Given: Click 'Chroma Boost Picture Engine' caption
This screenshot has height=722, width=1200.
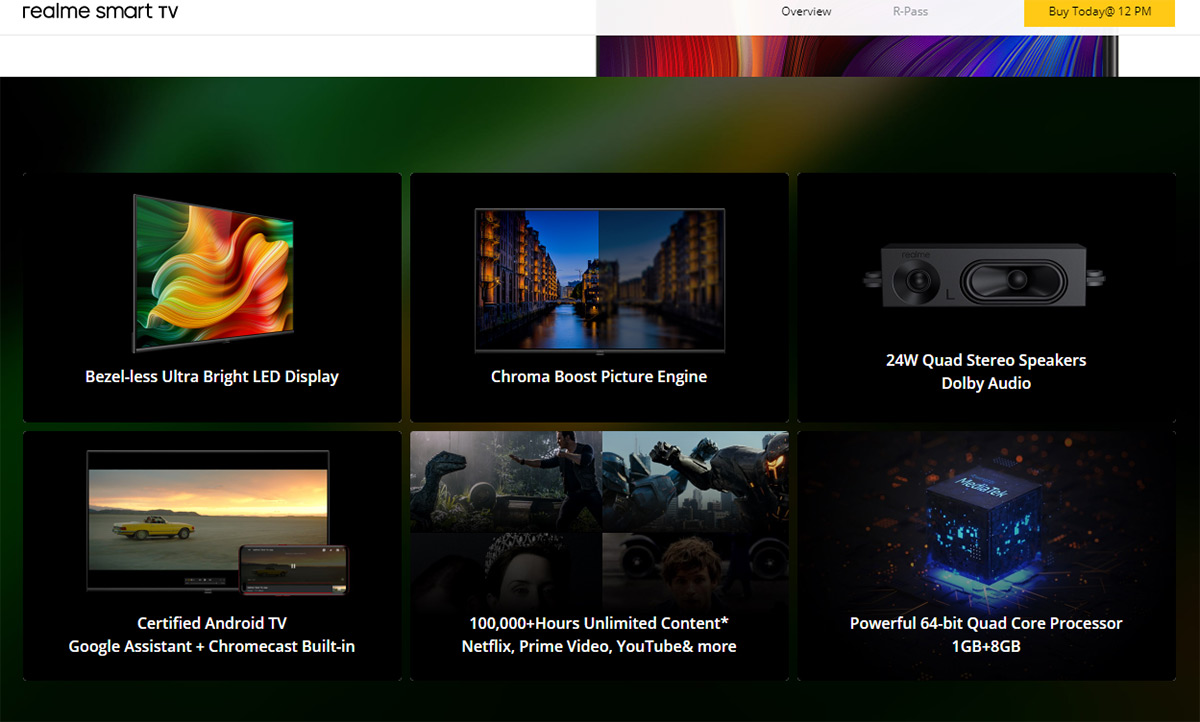Looking at the screenshot, I should (x=599, y=377).
